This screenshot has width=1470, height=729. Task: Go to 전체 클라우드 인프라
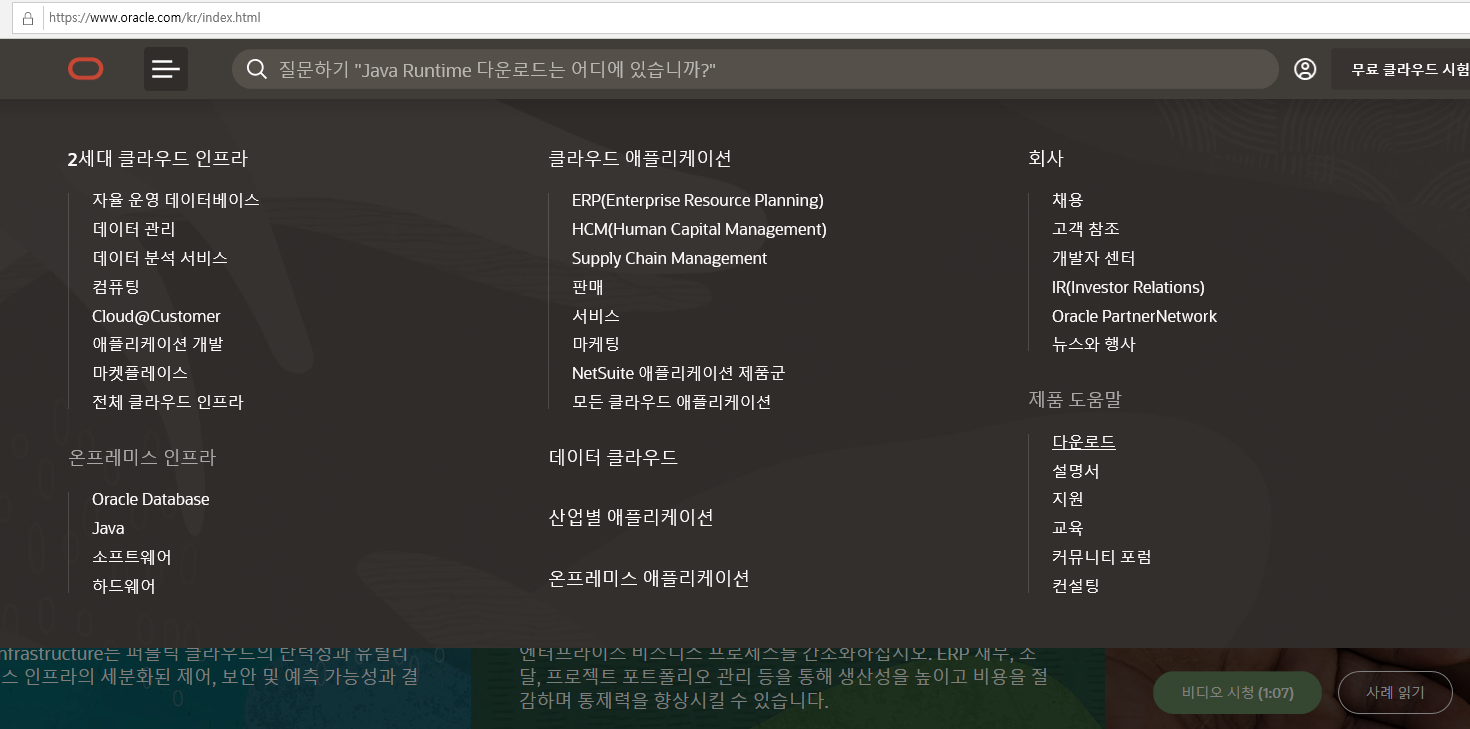[168, 402]
